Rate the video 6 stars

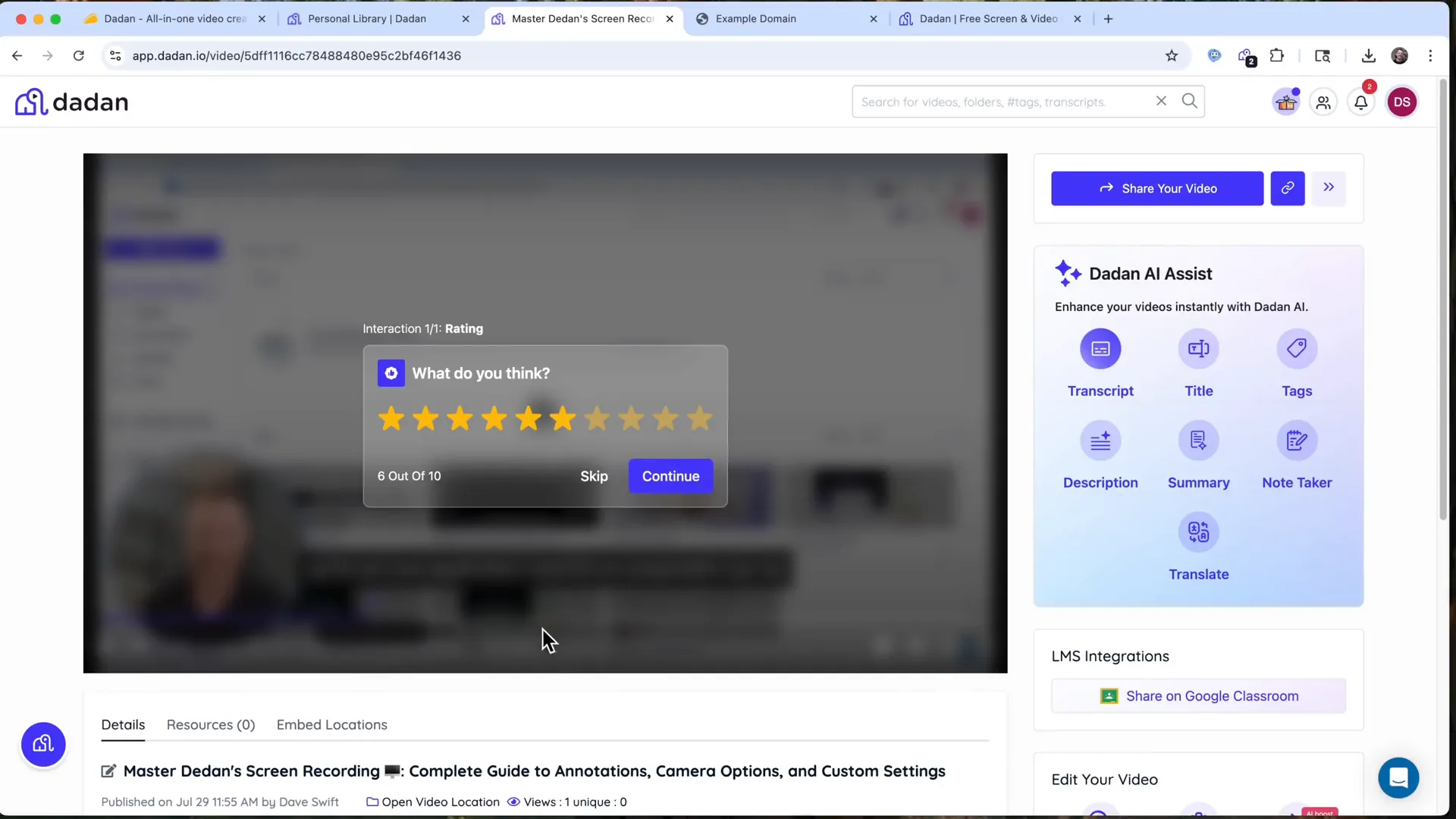click(563, 418)
